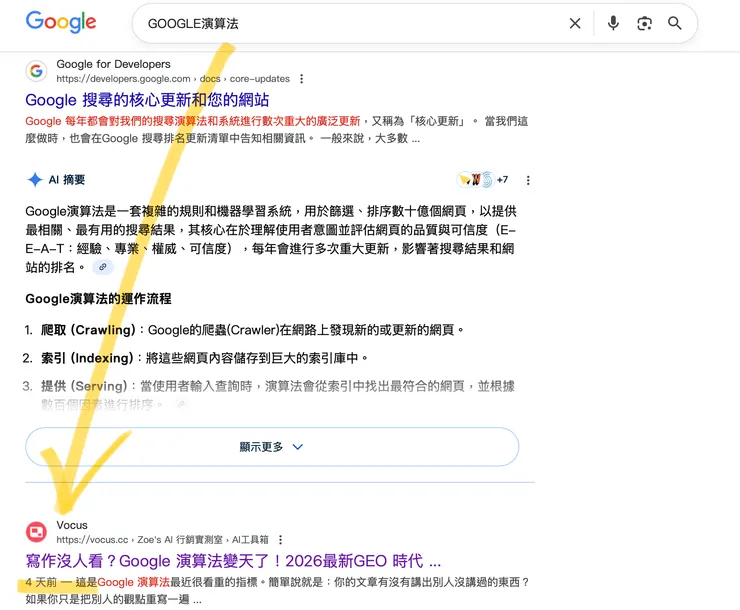
Task: Click the vocus.cc breadcrumb URL
Action: [162, 540]
